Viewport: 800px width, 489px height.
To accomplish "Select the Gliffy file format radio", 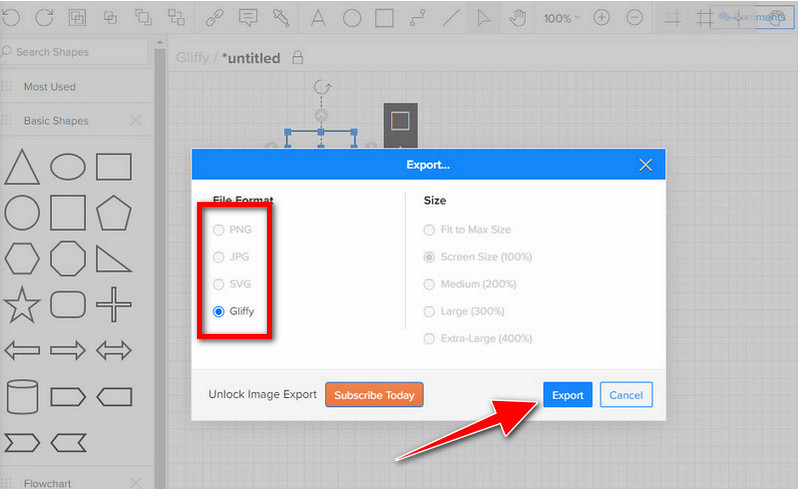I will (x=219, y=311).
